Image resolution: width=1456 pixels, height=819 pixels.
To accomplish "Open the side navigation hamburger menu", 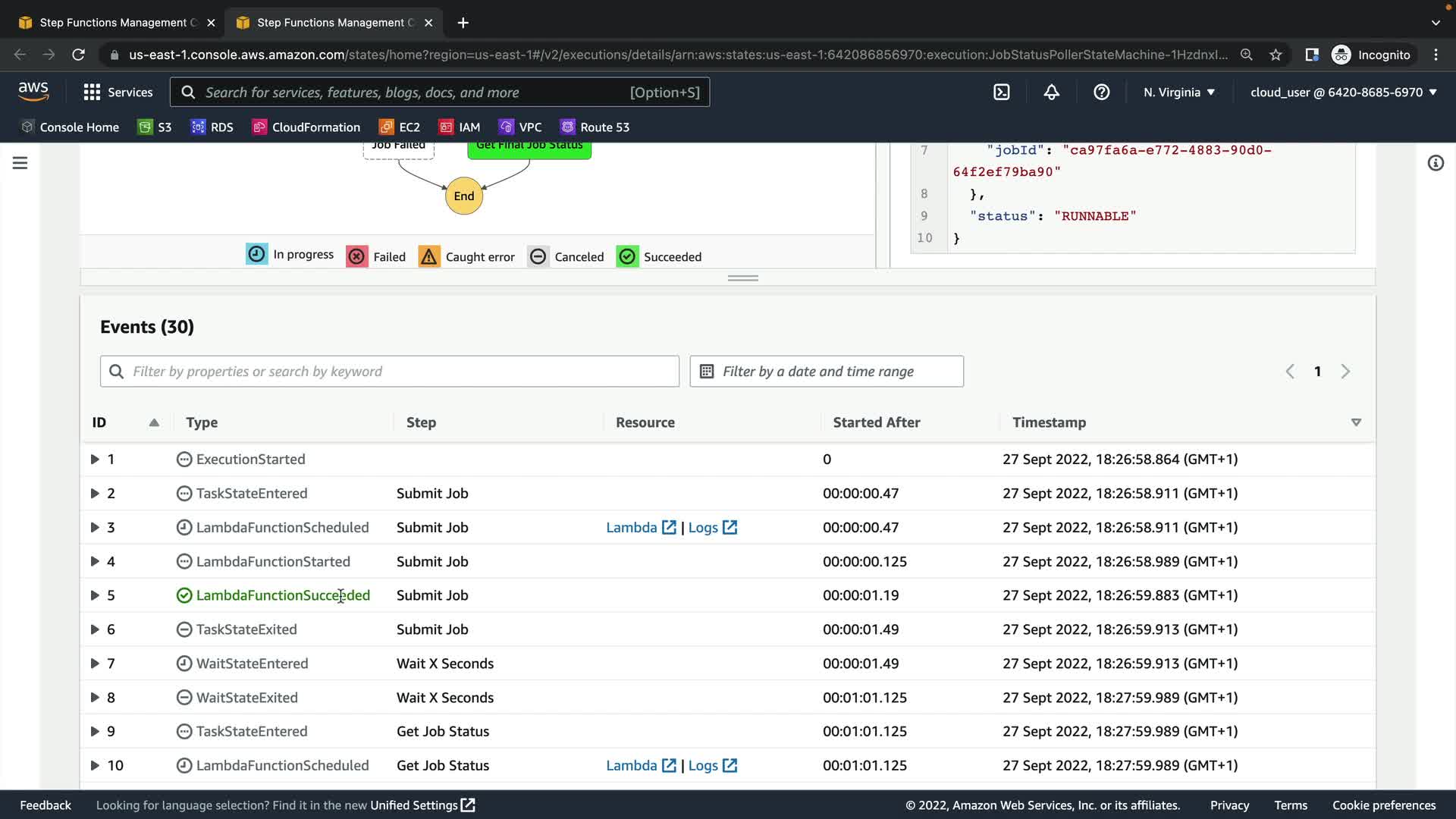I will (20, 163).
